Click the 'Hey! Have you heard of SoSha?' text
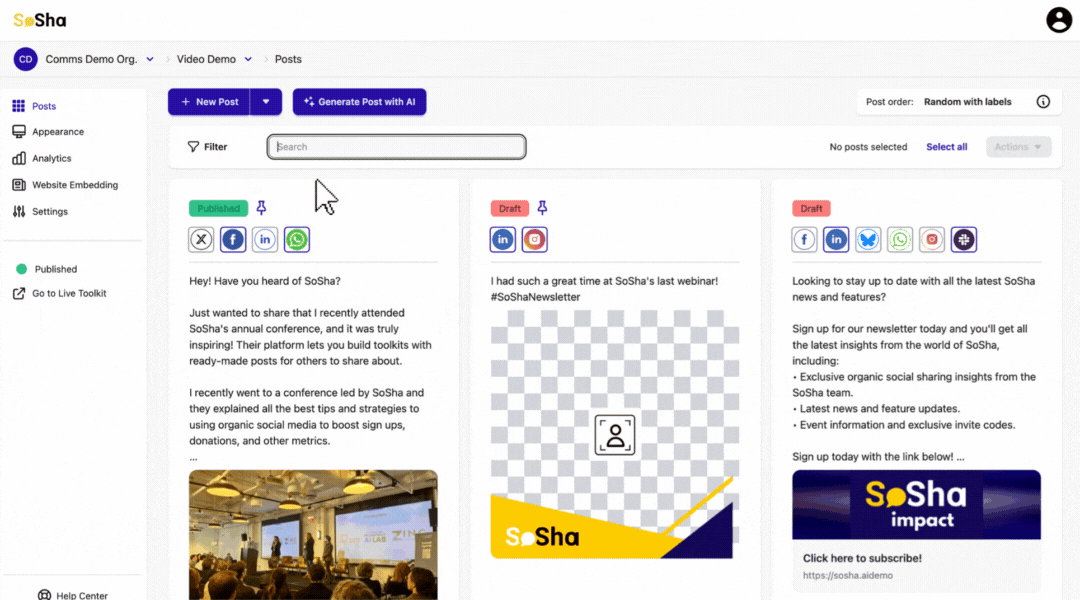The width and height of the screenshot is (1080, 600). tap(264, 281)
